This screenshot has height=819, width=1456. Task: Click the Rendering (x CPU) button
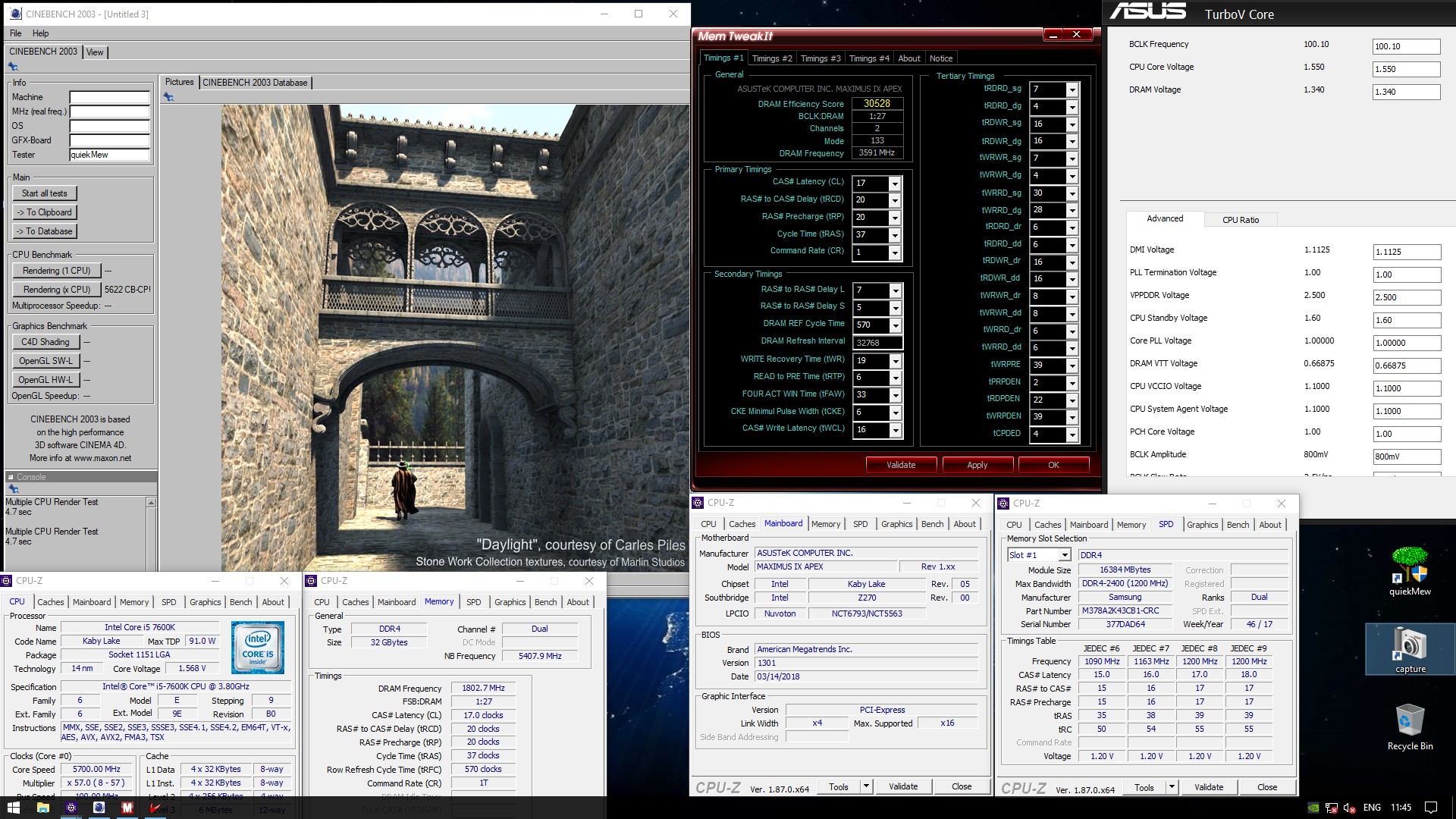[56, 290]
